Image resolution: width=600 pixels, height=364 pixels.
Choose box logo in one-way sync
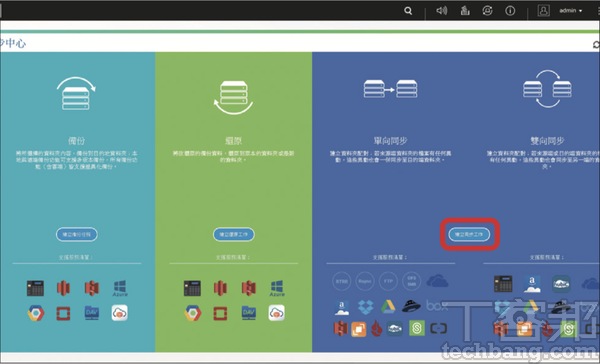(437, 306)
